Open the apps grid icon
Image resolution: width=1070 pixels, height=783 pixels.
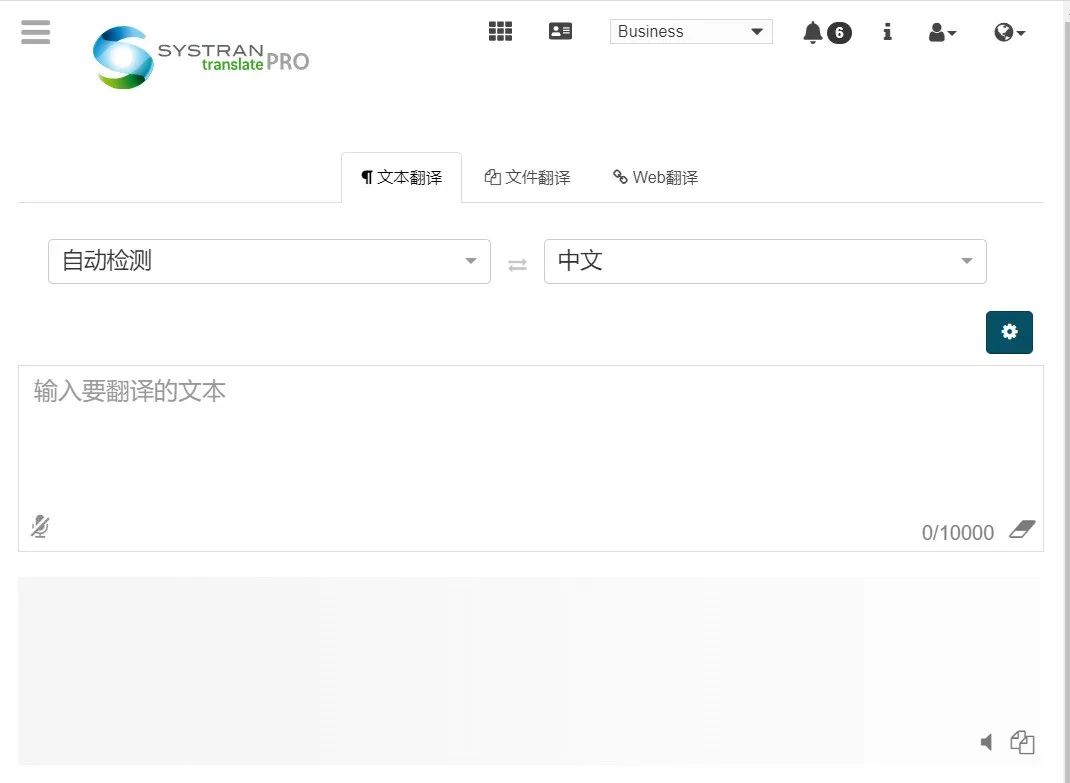[x=500, y=31]
